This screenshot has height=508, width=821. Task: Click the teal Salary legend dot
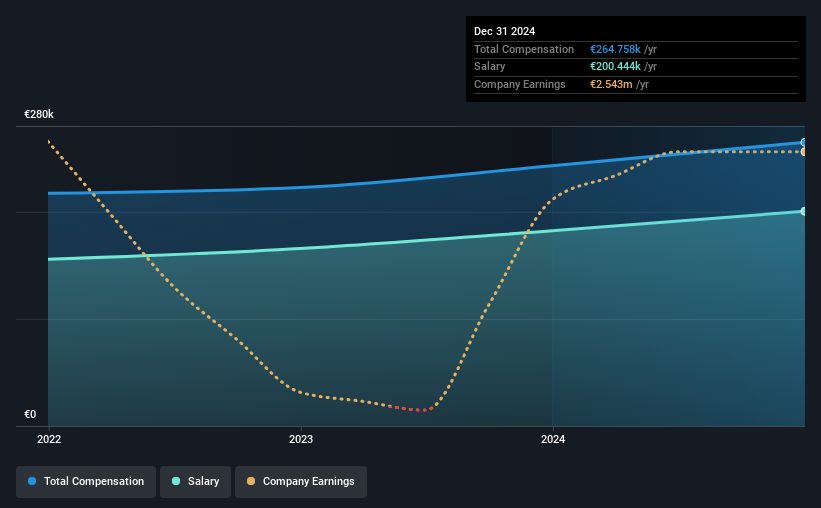176,481
